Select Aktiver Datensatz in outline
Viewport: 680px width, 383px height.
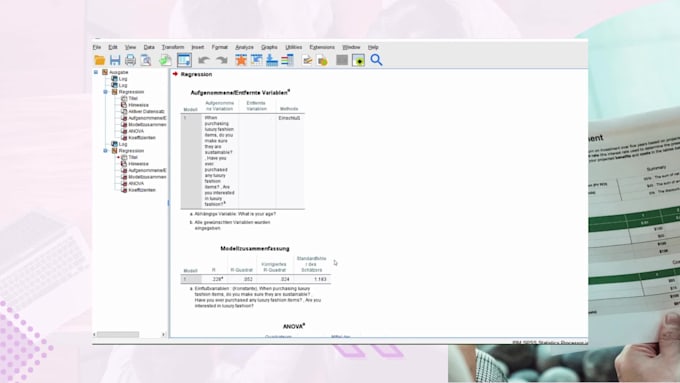pos(147,111)
